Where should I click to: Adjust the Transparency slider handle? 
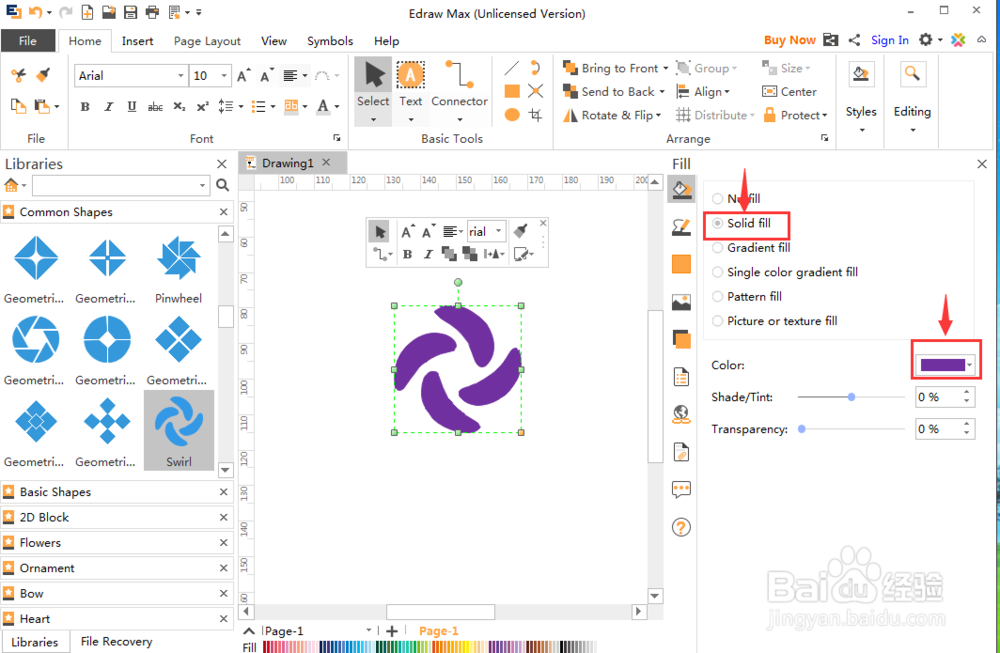pyautogui.click(x=802, y=429)
